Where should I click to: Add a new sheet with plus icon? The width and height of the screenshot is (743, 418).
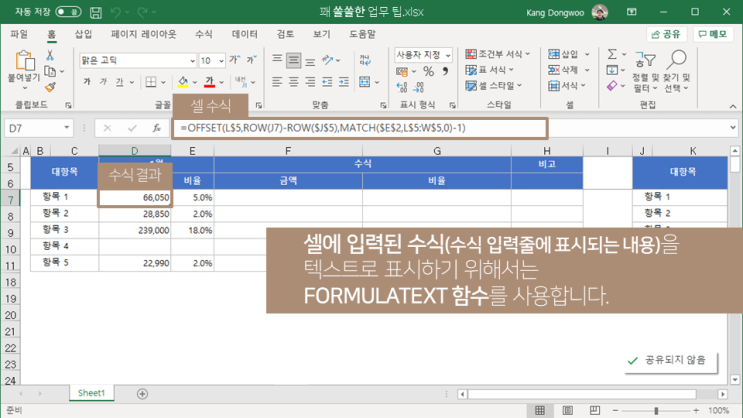pyautogui.click(x=142, y=394)
